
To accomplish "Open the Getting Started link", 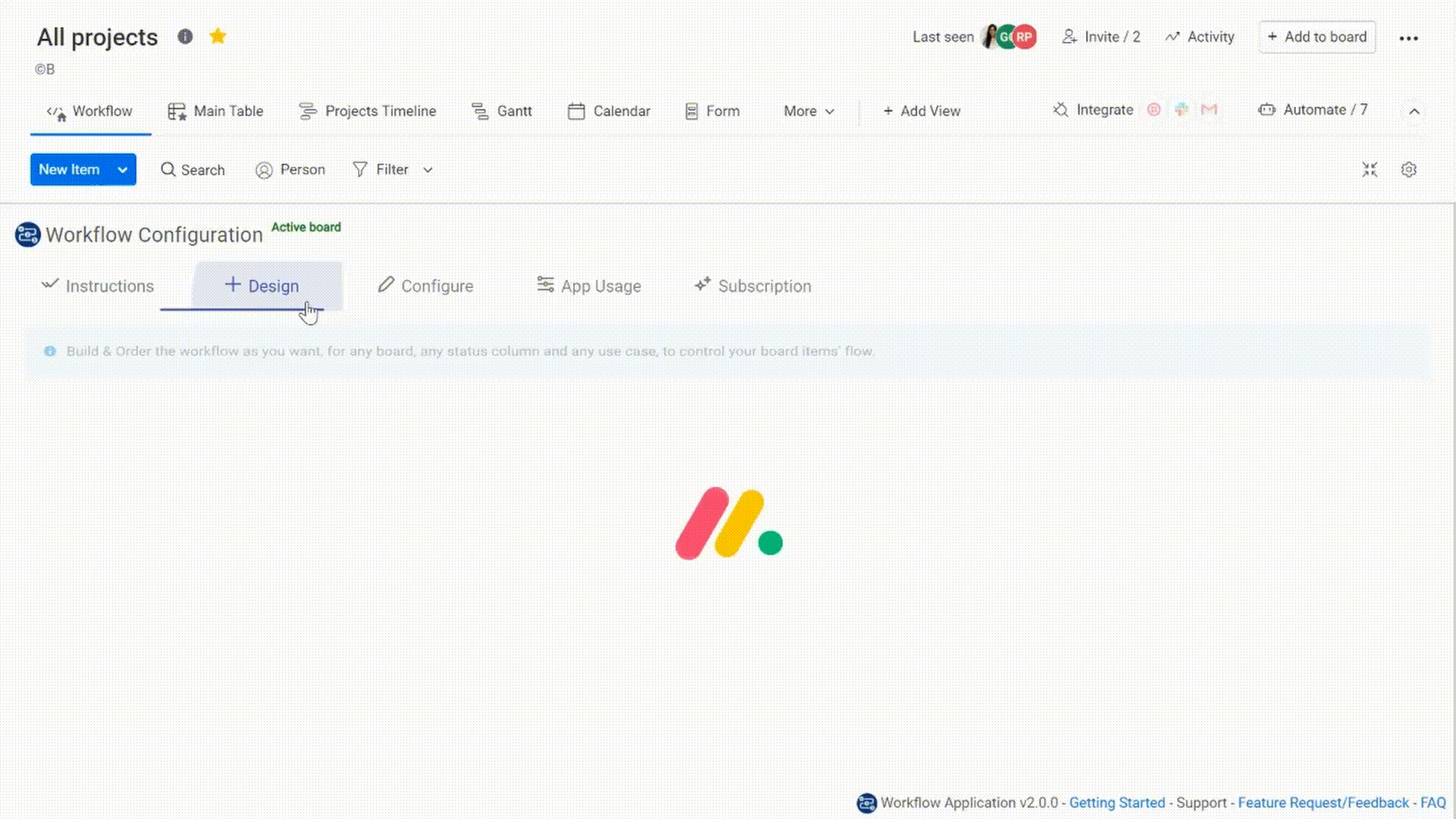I will click(1117, 802).
